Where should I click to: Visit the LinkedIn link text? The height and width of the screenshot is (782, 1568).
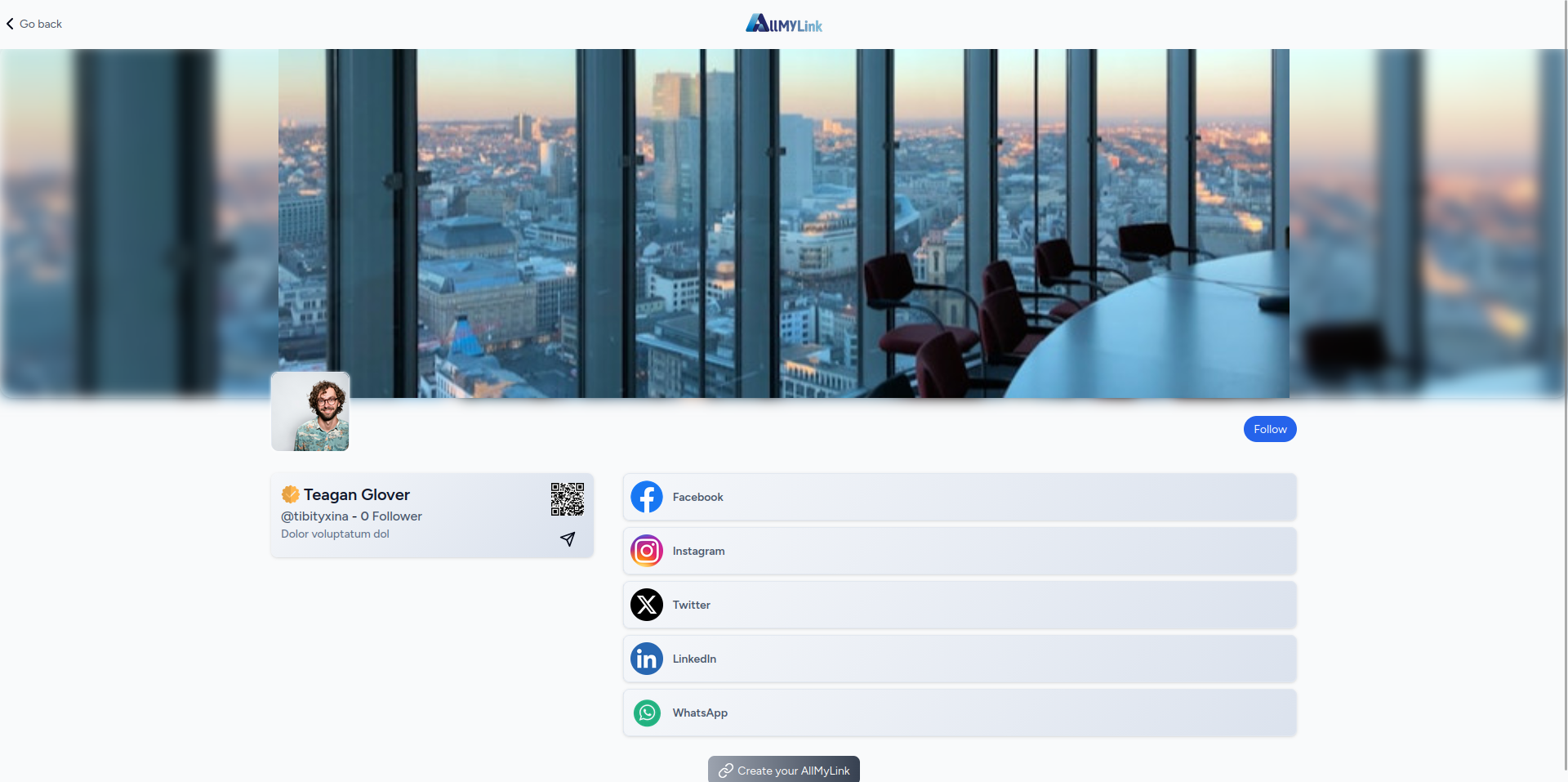point(694,659)
